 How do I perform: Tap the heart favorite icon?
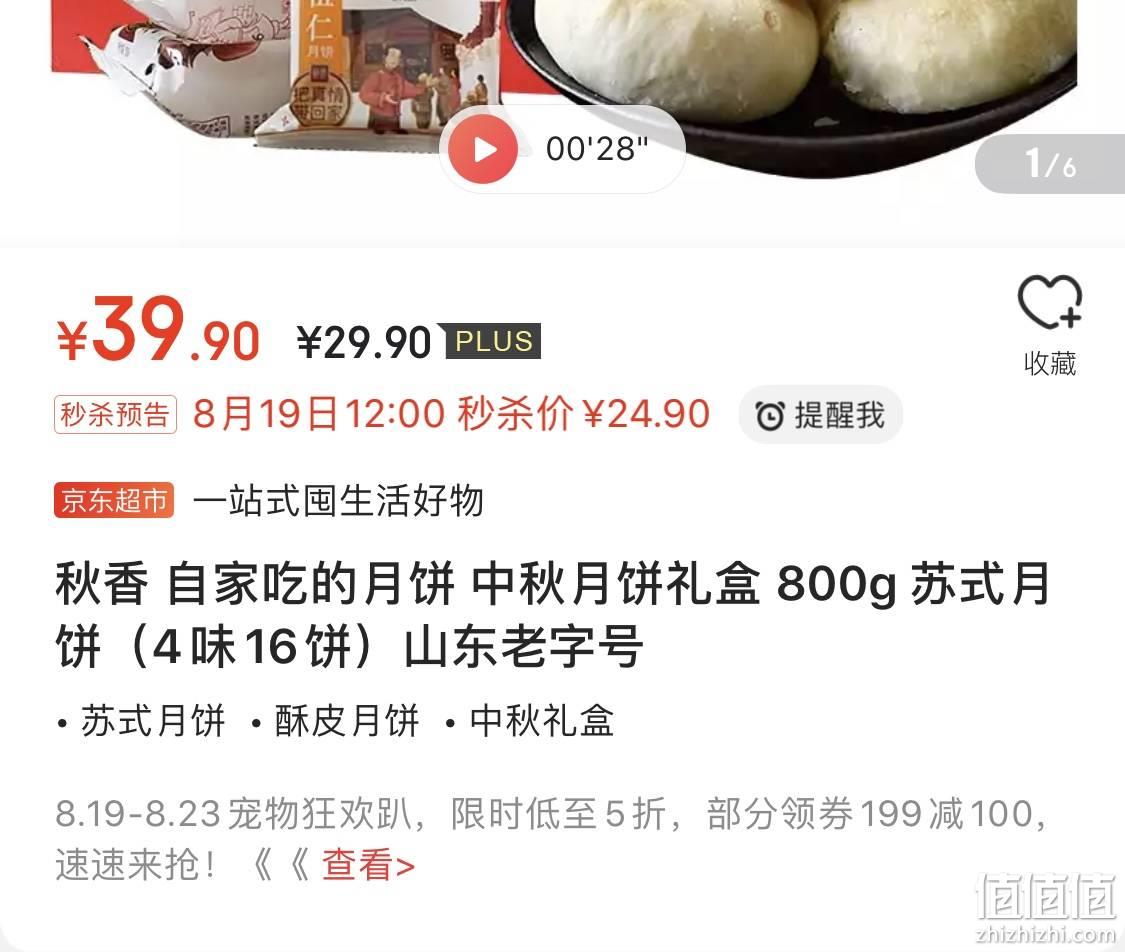pos(1050,303)
